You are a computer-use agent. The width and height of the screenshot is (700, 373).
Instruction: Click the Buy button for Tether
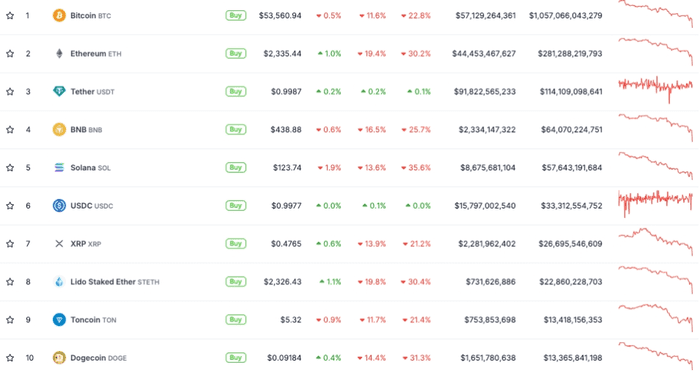[x=236, y=91]
